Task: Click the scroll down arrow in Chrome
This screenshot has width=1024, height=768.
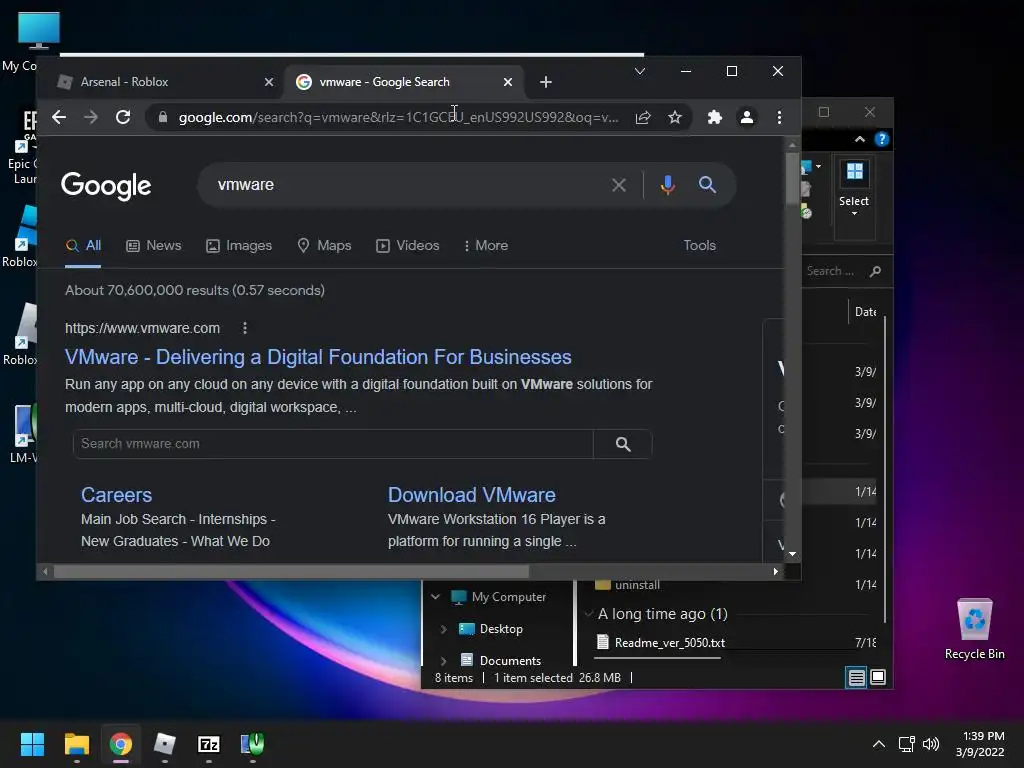Action: click(792, 554)
